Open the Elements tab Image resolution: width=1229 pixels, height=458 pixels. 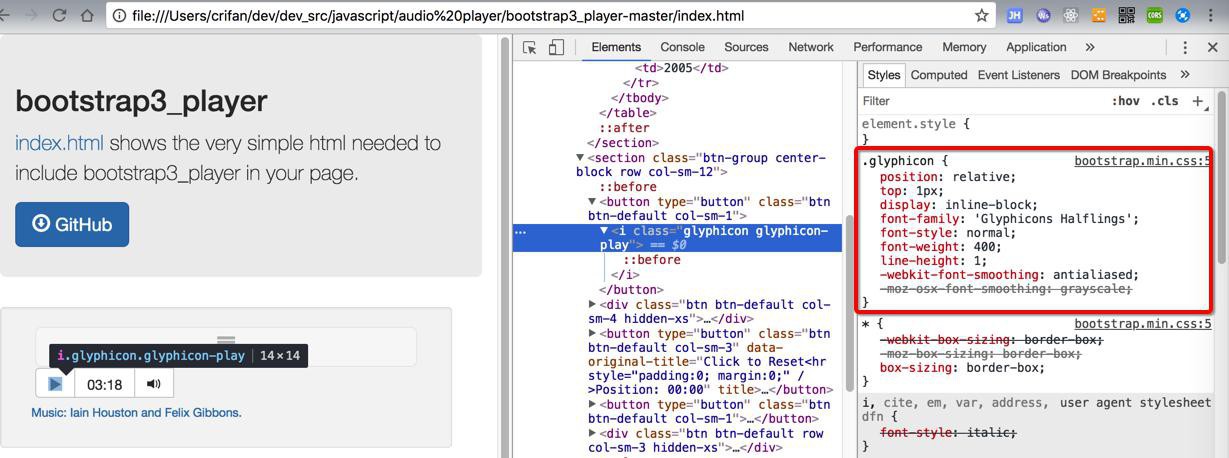click(x=616, y=47)
